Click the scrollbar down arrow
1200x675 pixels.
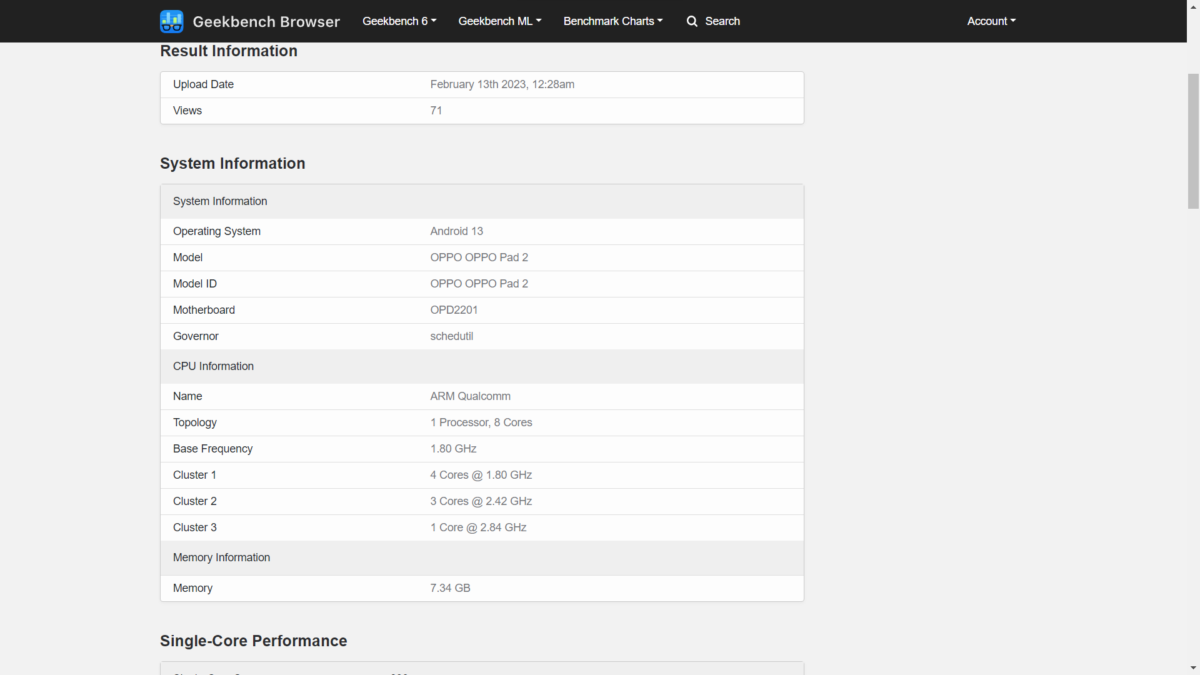[x=1192, y=667]
